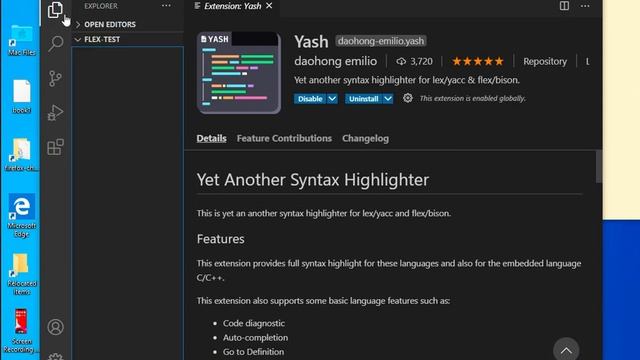
Task: Open the Uninstall dropdown arrow
Action: (388, 99)
